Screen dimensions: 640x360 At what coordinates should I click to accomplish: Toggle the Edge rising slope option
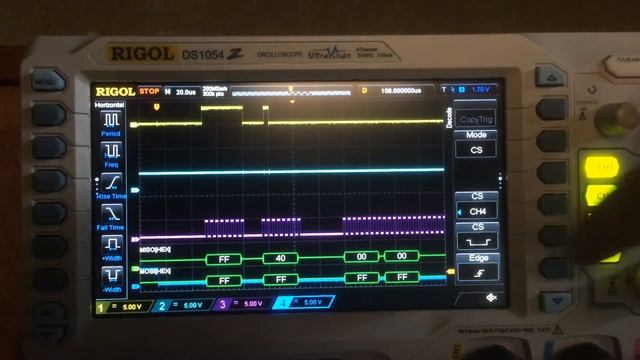pos(478,268)
